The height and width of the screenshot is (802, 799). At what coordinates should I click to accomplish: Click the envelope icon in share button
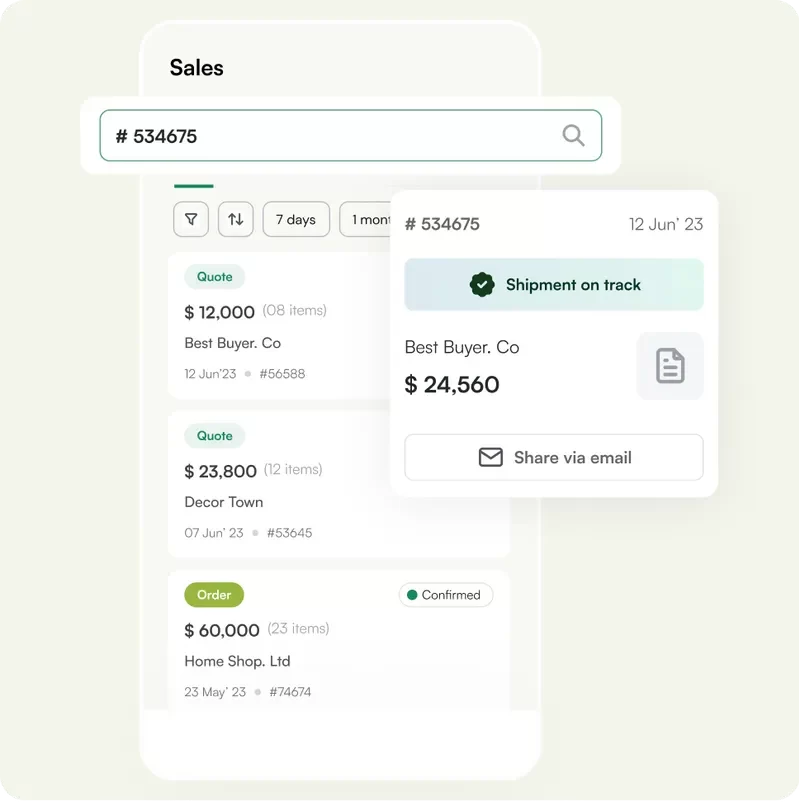(490, 457)
